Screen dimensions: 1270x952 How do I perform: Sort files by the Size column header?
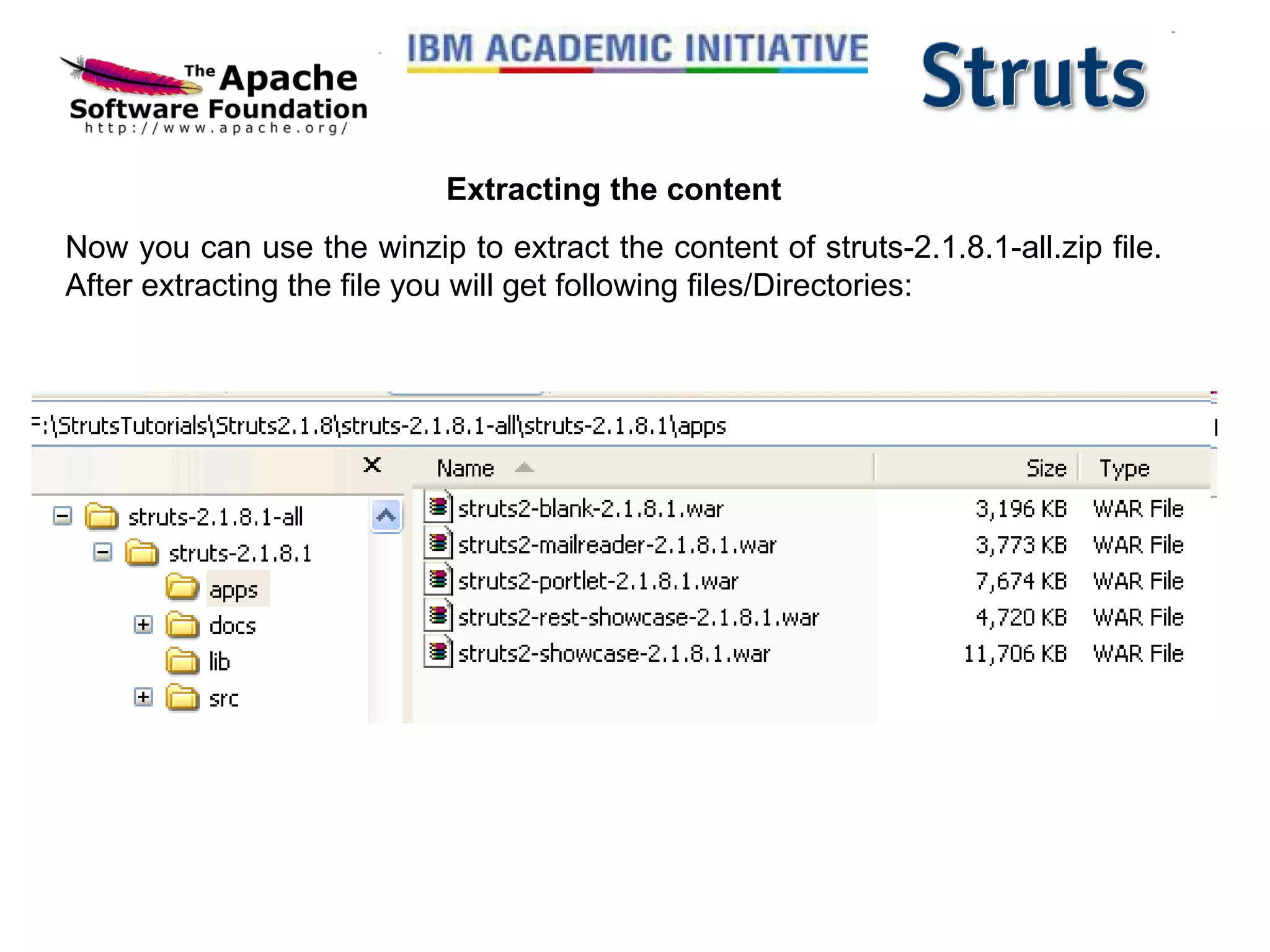(977, 468)
